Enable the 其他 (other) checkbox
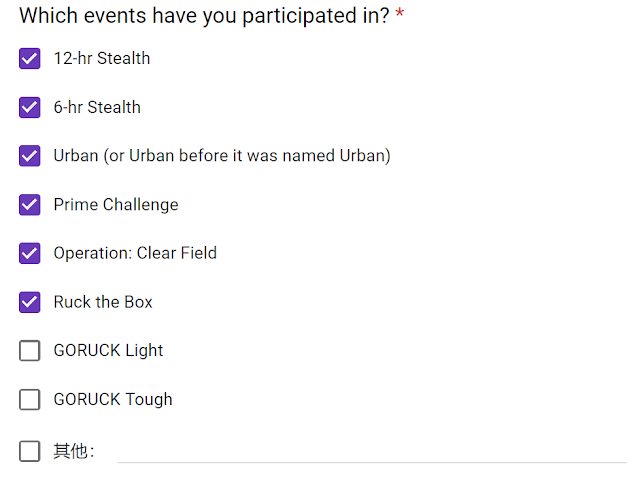Viewport: 640px width, 479px height. [29, 451]
